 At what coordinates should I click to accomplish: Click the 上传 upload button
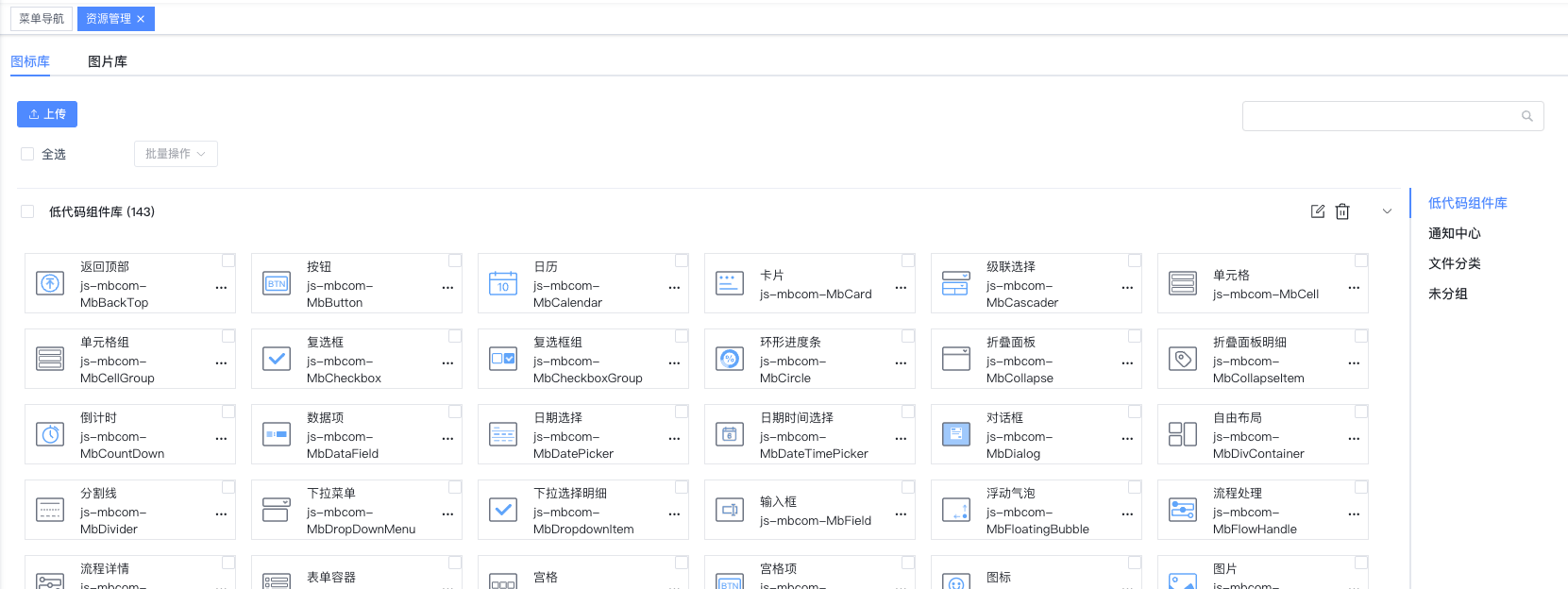[47, 114]
